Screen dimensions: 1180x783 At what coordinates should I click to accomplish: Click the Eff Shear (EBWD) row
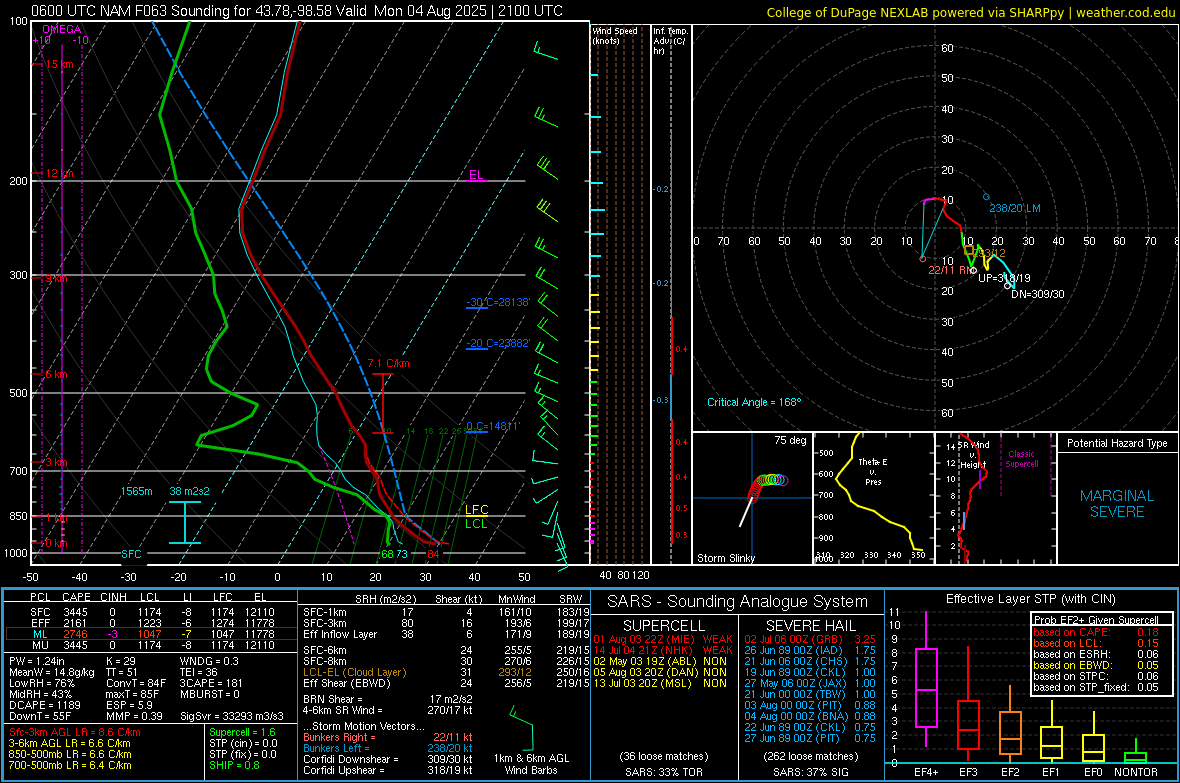446,683
